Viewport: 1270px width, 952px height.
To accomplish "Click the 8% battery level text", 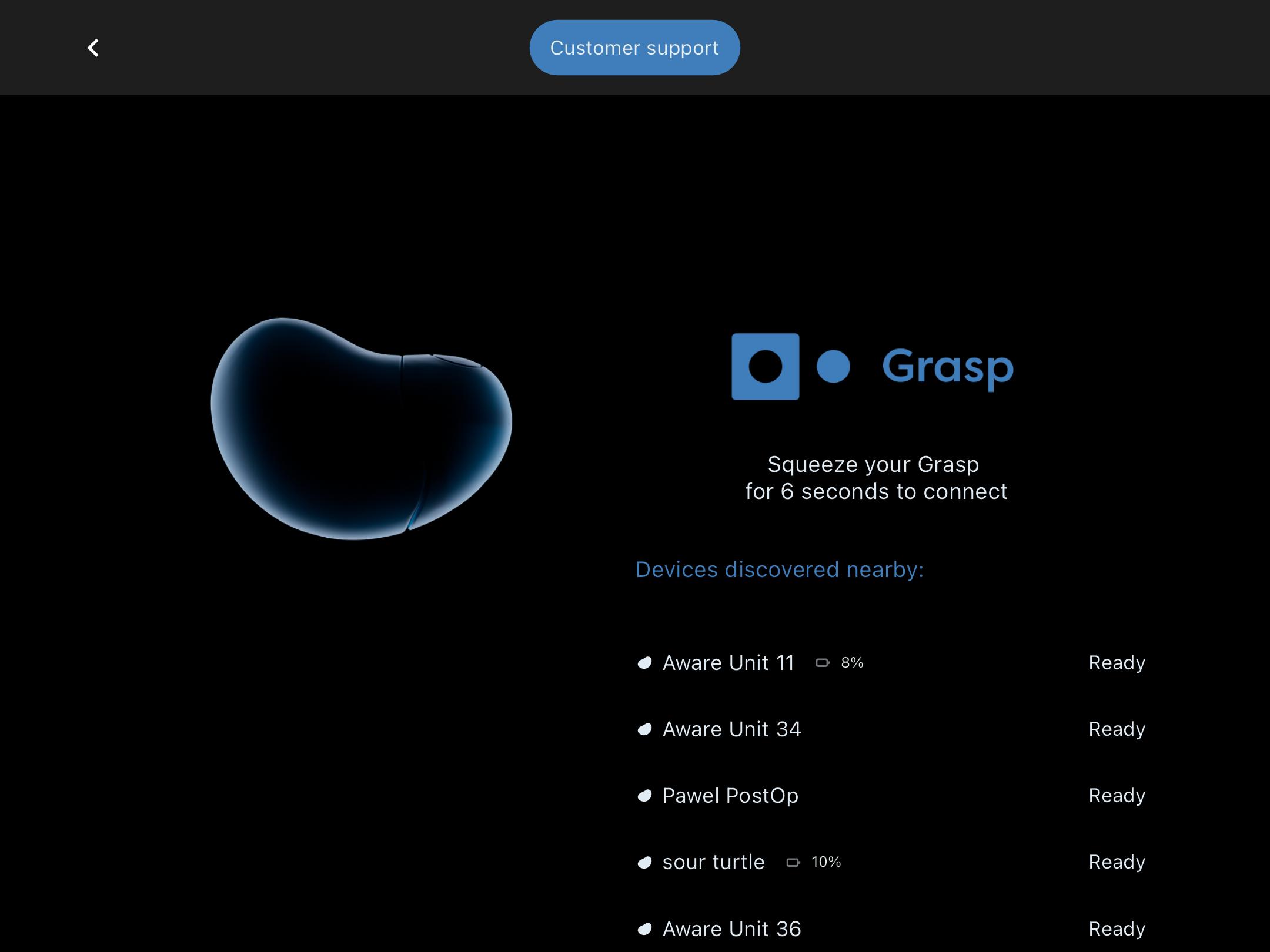I will point(852,663).
